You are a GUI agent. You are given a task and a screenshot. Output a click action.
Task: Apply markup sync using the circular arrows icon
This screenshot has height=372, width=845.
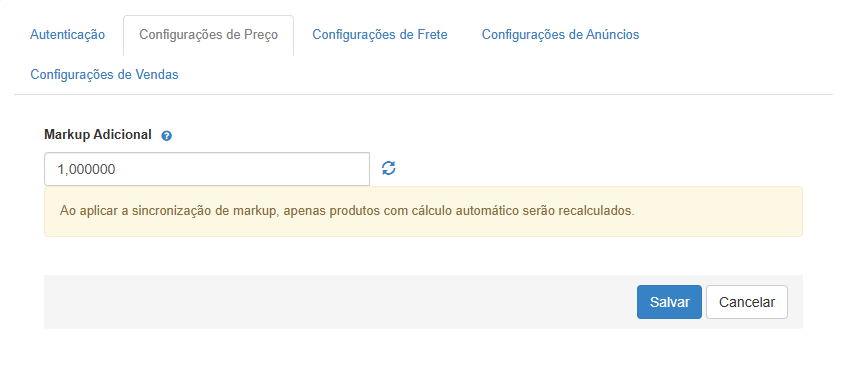click(389, 169)
